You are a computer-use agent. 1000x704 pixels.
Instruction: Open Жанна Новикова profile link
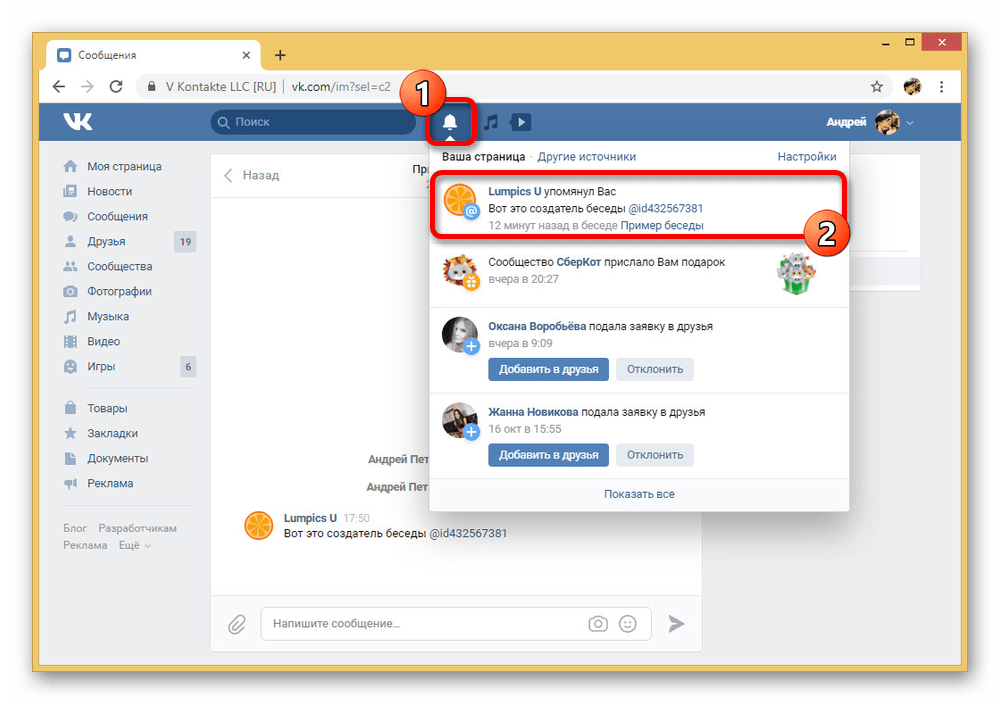533,412
